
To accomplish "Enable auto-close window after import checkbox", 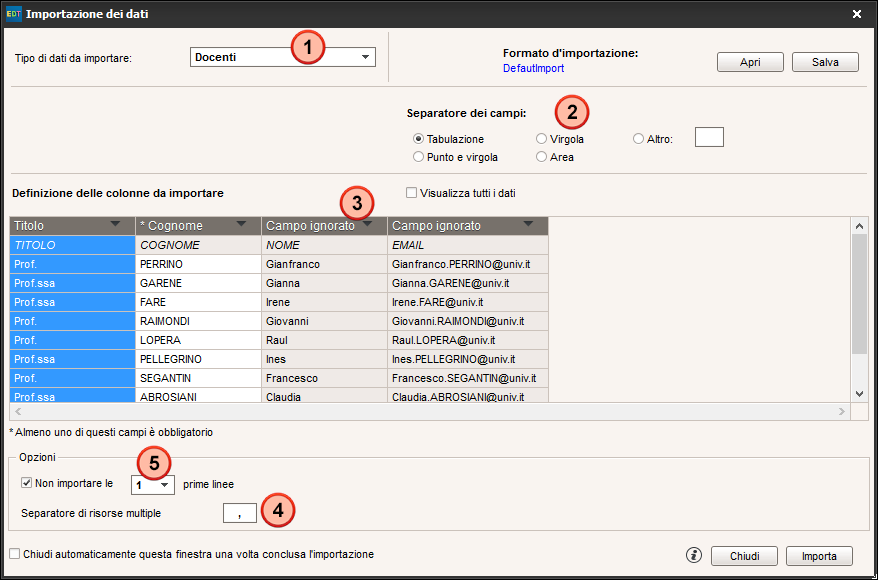I will tap(15, 554).
